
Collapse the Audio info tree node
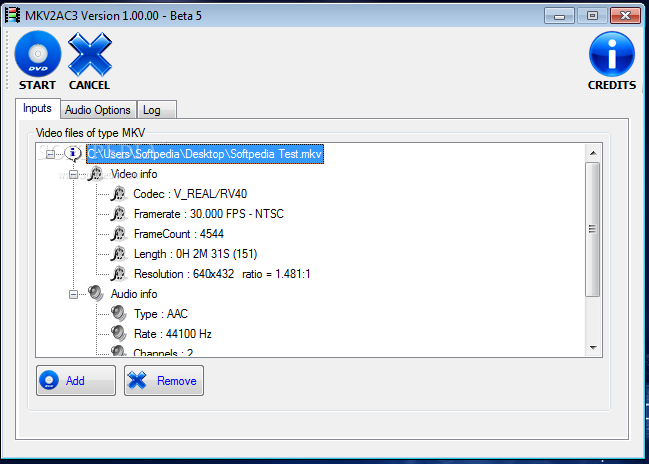(x=73, y=294)
